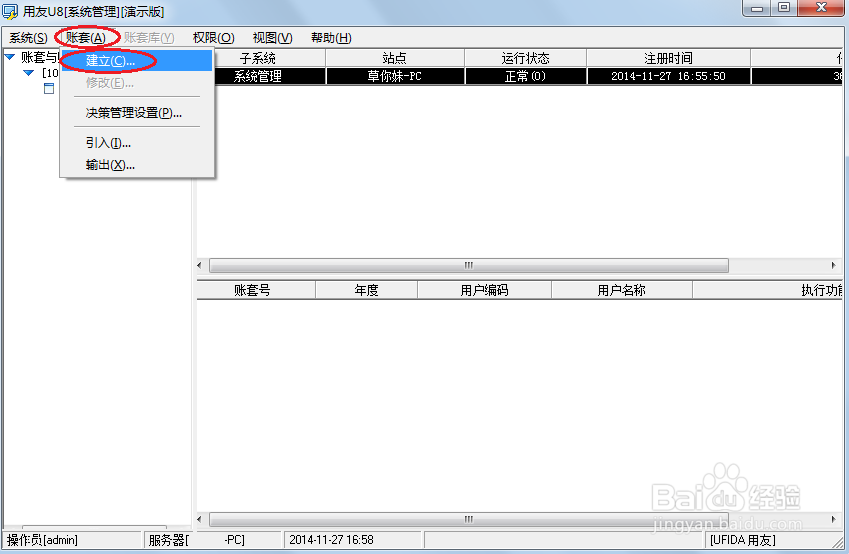Click the 2014-11-27 16:58 status bar time

coord(352,540)
